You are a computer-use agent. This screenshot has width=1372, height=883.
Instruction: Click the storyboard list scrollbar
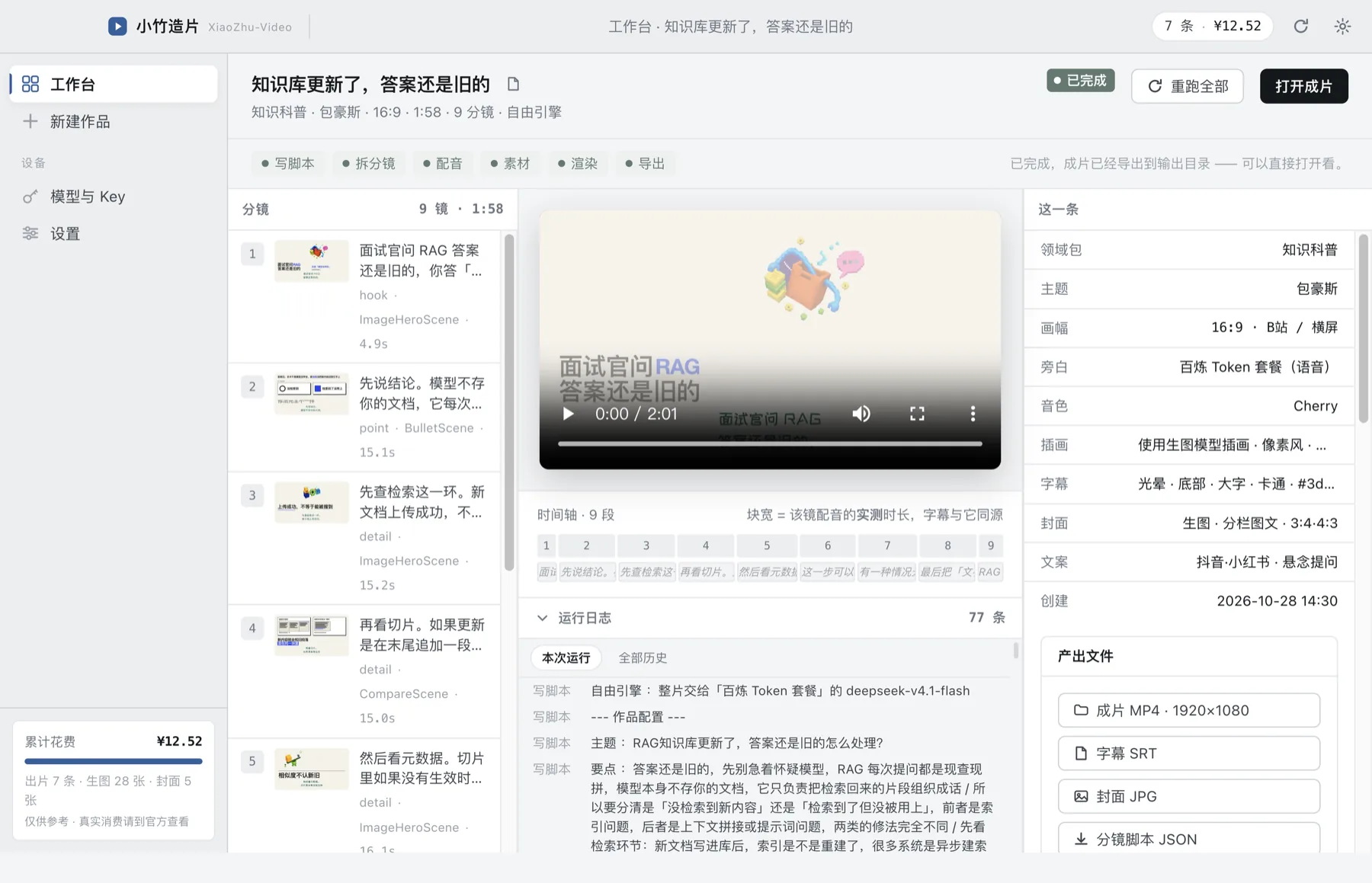(509, 403)
